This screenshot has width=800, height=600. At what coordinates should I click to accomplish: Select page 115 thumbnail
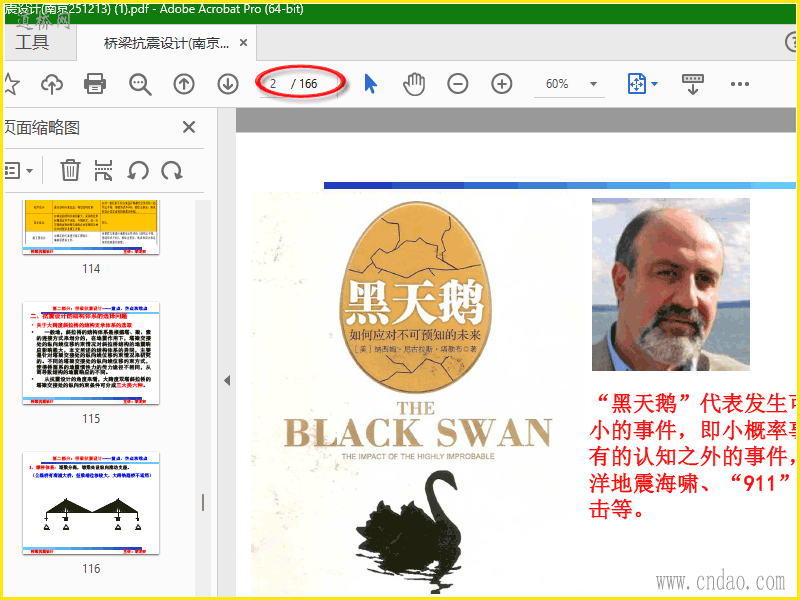tap(91, 353)
